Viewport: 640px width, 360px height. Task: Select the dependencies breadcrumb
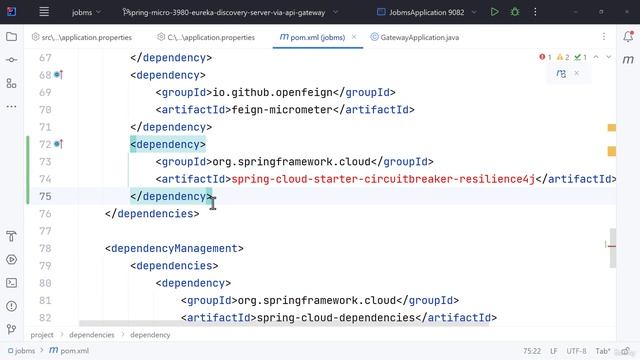[92, 335]
